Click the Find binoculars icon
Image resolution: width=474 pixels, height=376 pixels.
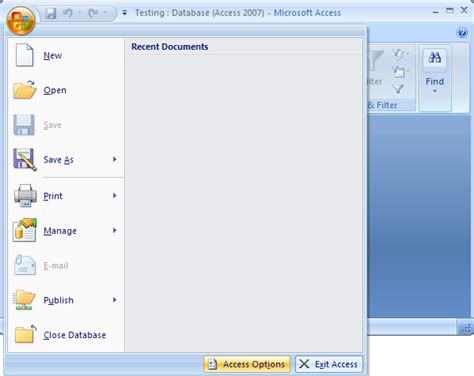pos(435,58)
